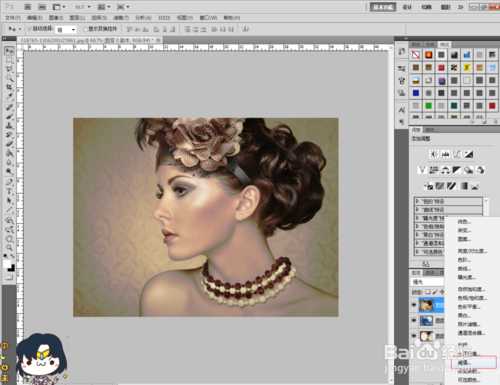Hide the top selected layer's eye icon
The image size is (500, 385).
click(x=414, y=305)
